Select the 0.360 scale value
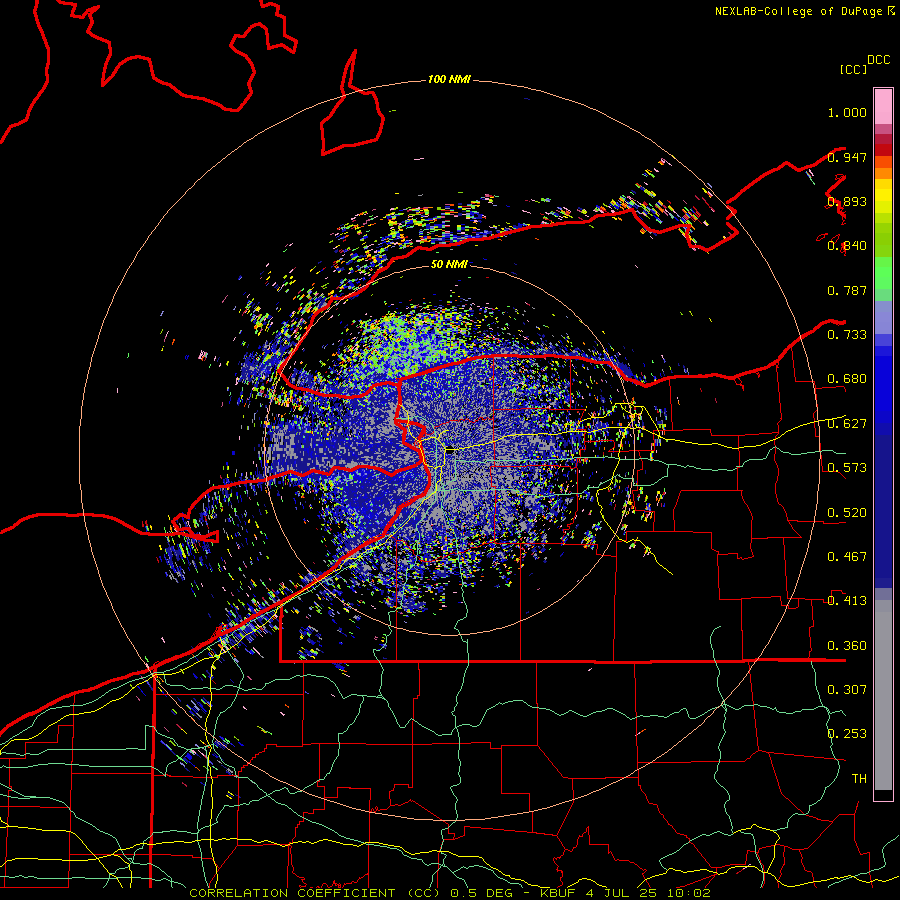Viewport: 900px width, 900px height. click(x=847, y=646)
